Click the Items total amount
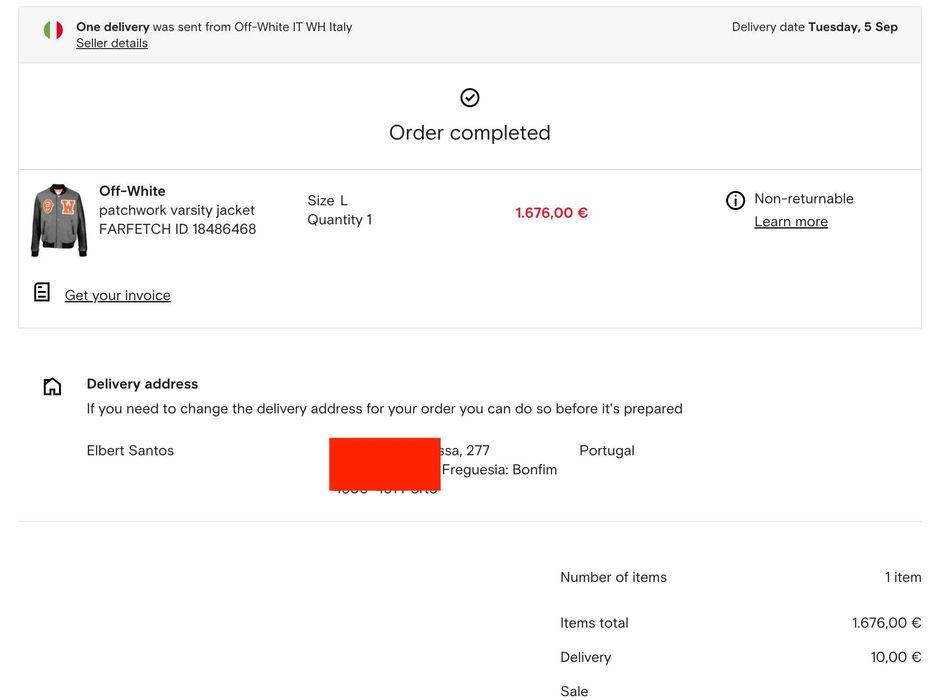The width and height of the screenshot is (938, 700). pos(886,623)
